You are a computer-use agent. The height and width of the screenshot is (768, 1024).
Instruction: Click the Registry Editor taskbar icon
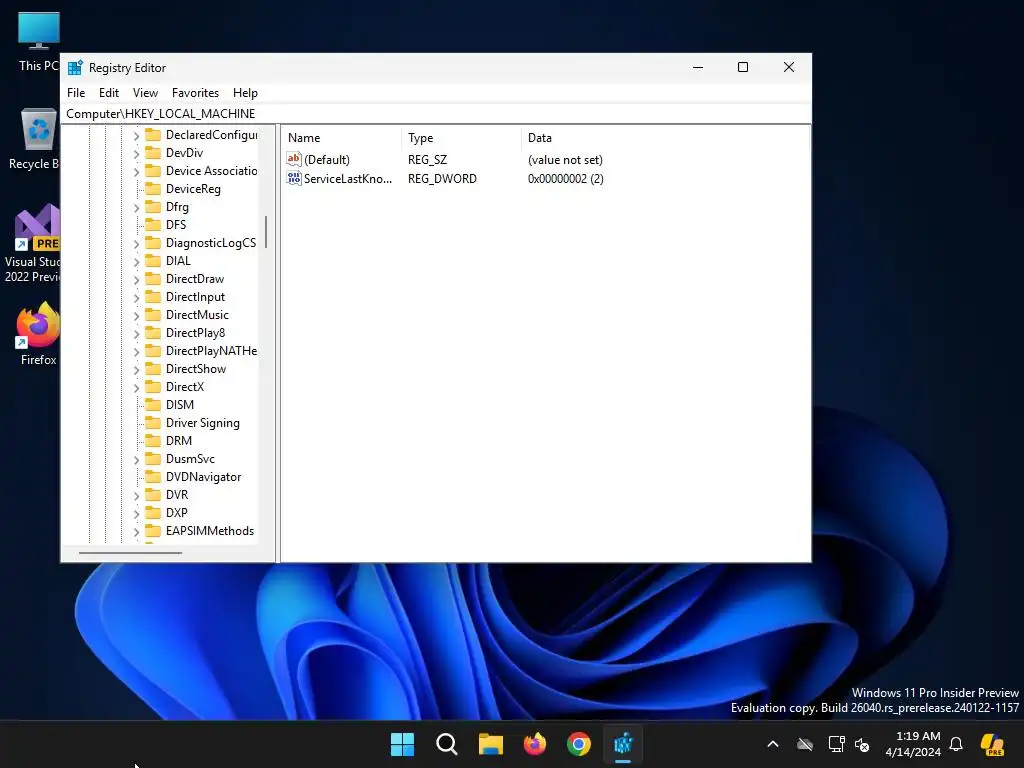(x=623, y=744)
